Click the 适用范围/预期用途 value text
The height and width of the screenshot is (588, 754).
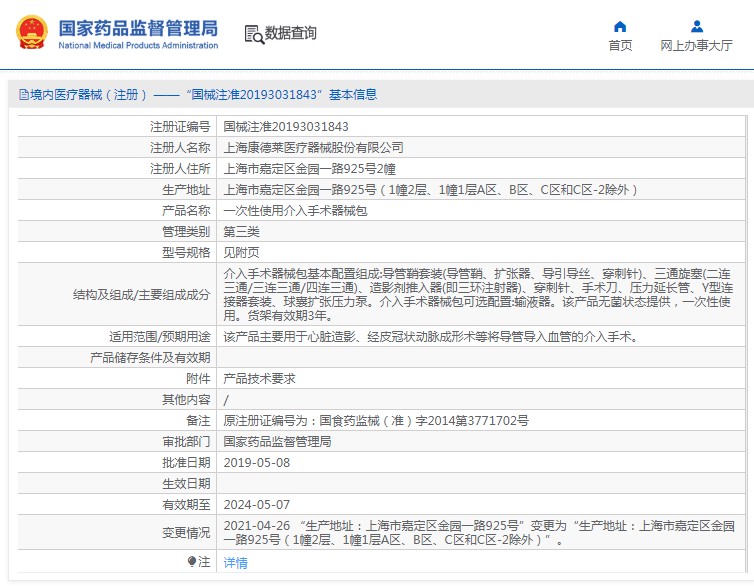431,337
